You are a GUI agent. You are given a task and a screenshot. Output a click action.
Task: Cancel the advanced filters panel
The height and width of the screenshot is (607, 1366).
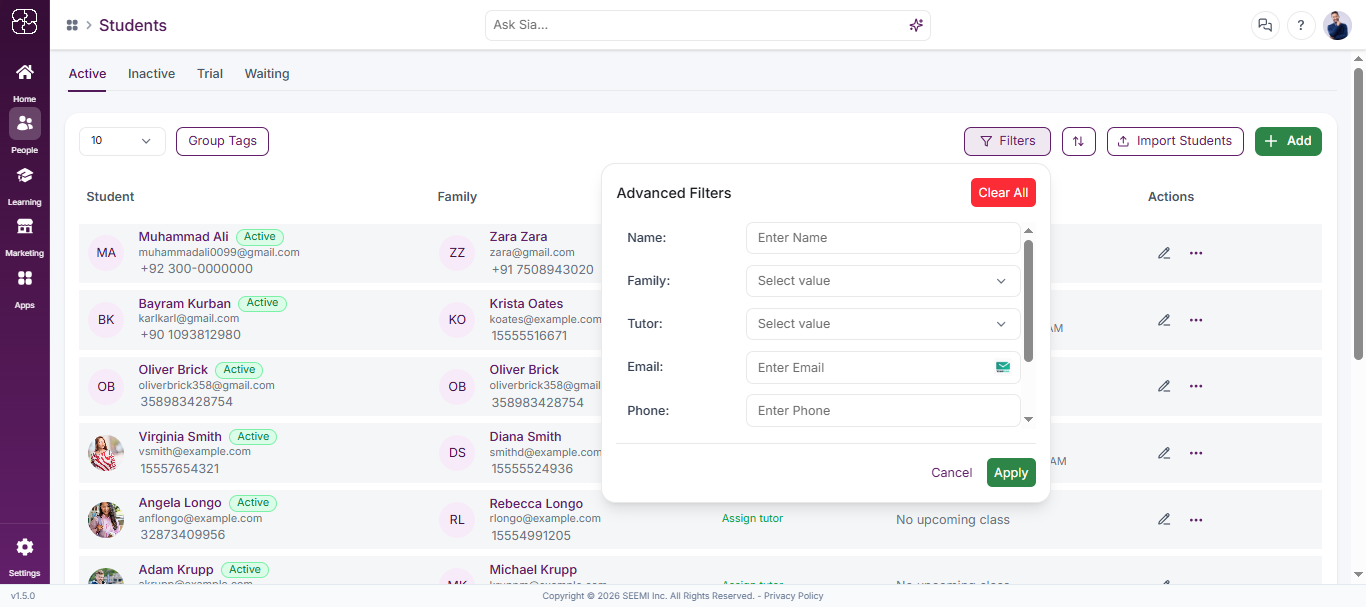click(x=951, y=473)
